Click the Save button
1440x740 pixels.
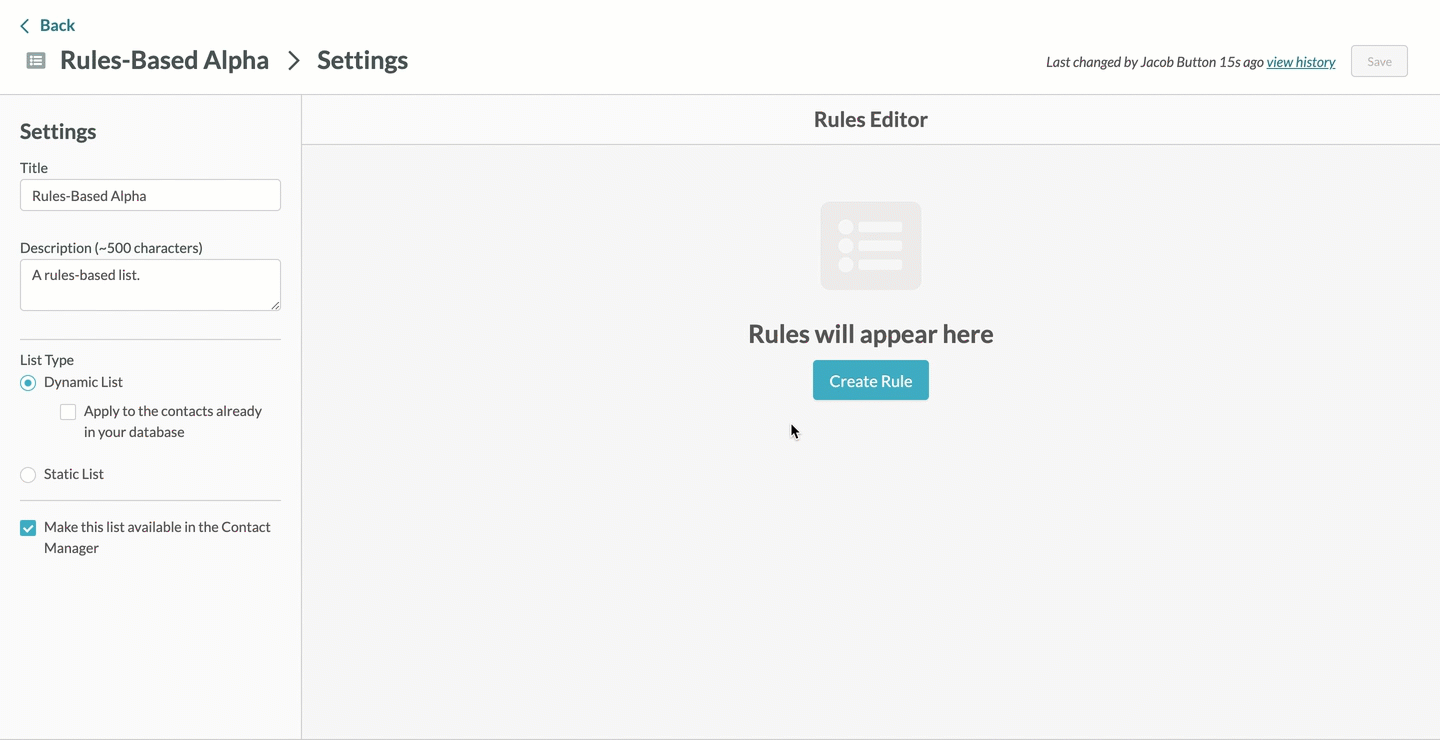point(1378,61)
